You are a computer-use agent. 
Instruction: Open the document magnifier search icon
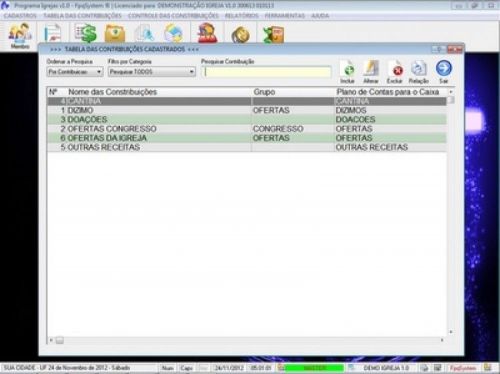pyautogui.click(x=144, y=33)
